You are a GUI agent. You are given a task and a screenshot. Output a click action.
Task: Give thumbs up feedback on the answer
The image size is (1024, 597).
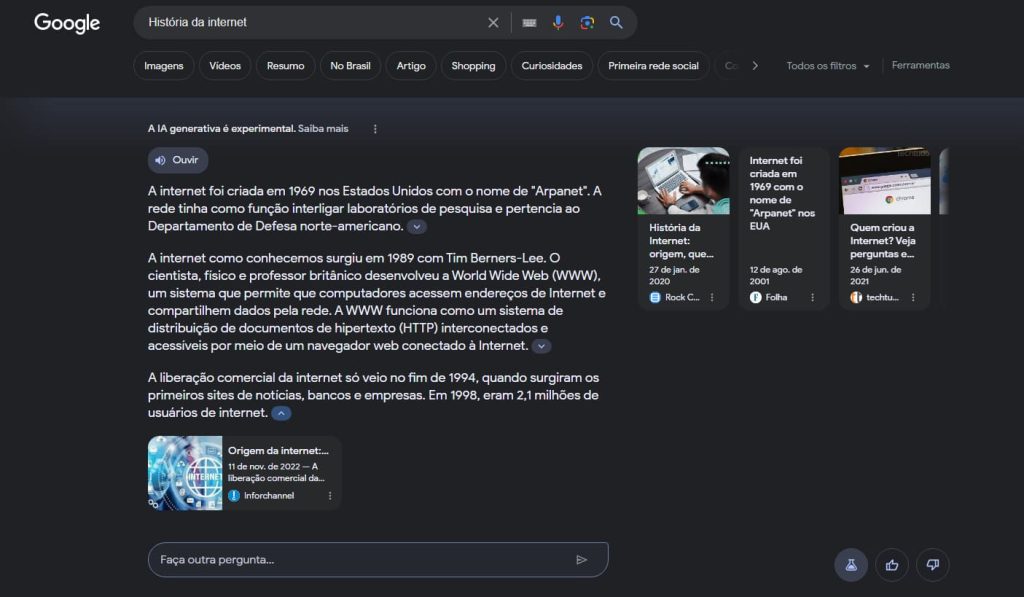[x=892, y=565]
